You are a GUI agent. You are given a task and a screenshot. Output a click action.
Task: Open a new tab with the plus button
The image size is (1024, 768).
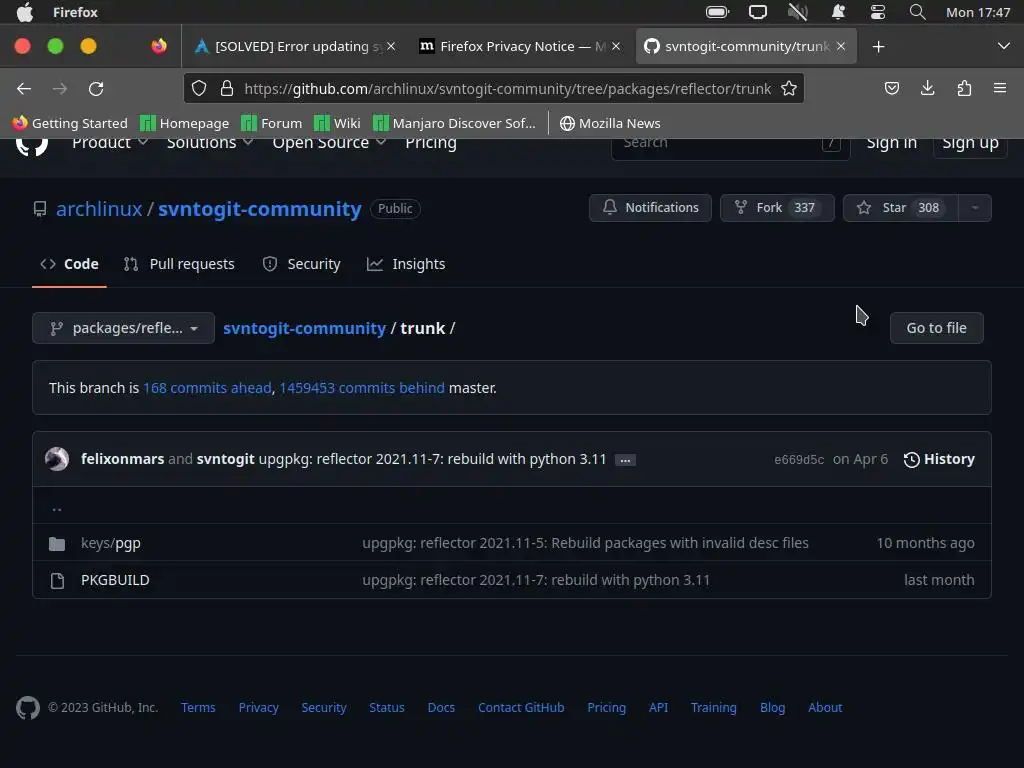tap(878, 46)
